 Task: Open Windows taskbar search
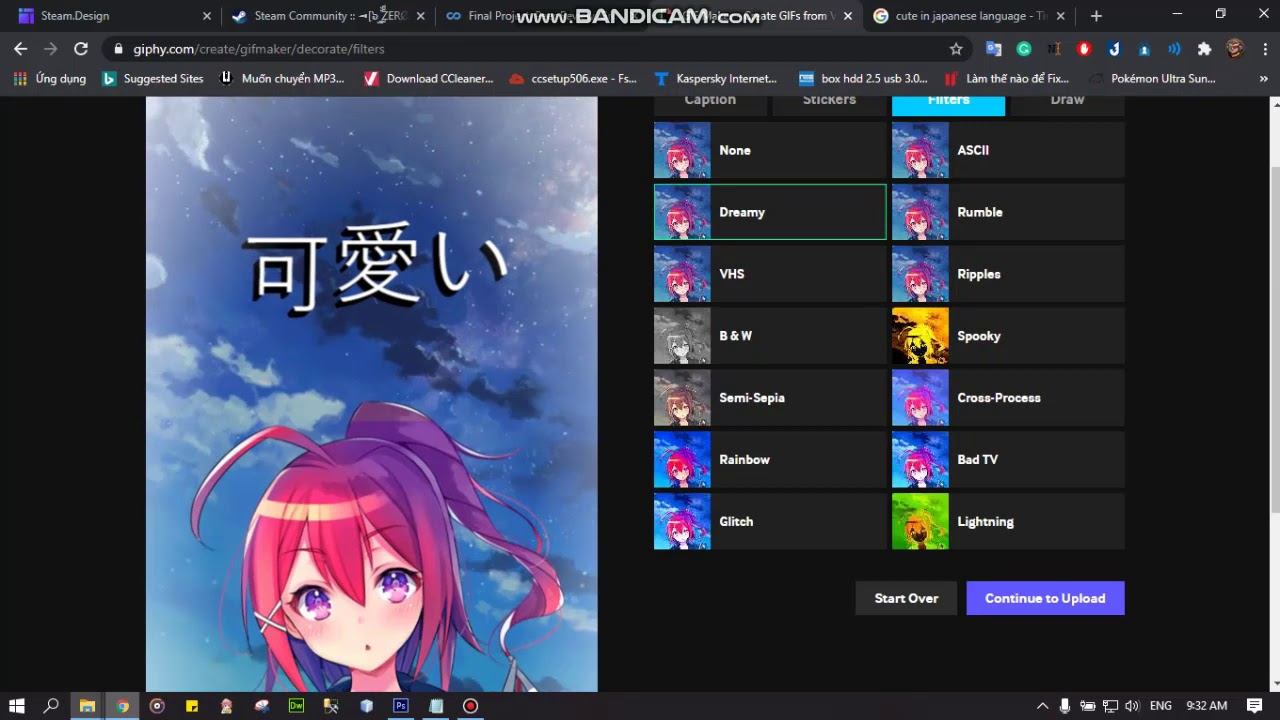51,705
